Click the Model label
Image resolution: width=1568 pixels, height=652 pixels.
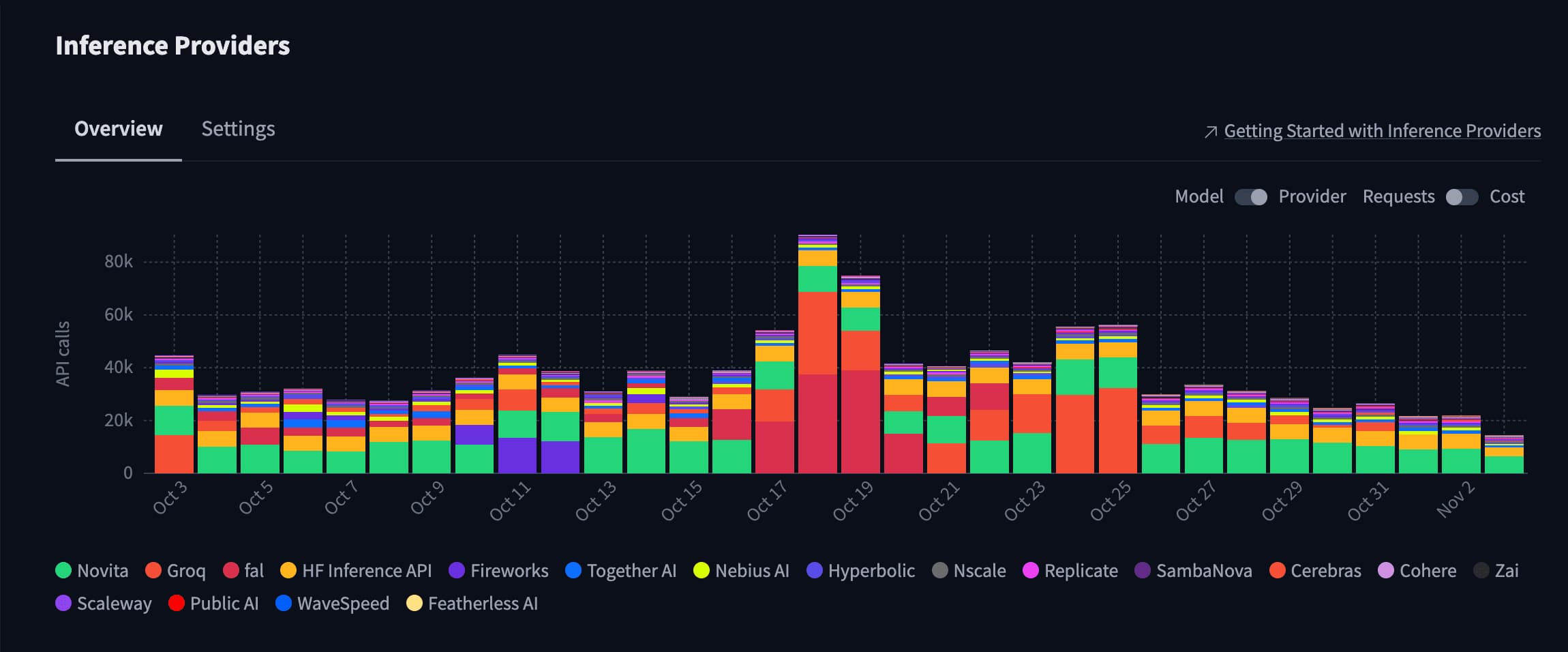coord(1198,196)
